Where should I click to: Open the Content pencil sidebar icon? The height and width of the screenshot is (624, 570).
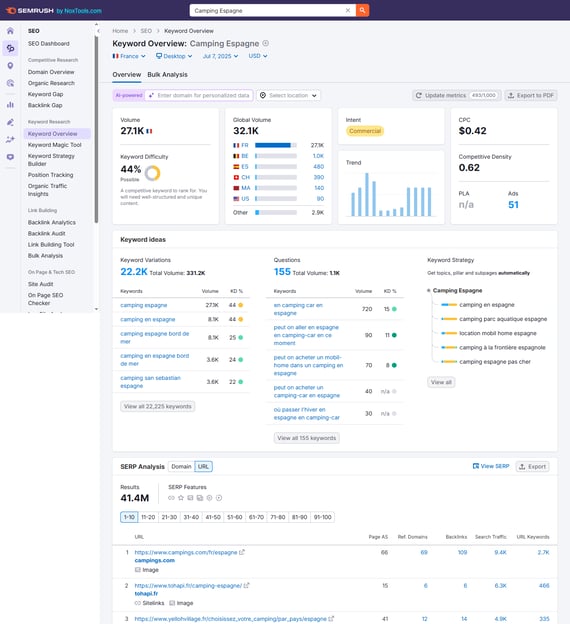coord(10,122)
